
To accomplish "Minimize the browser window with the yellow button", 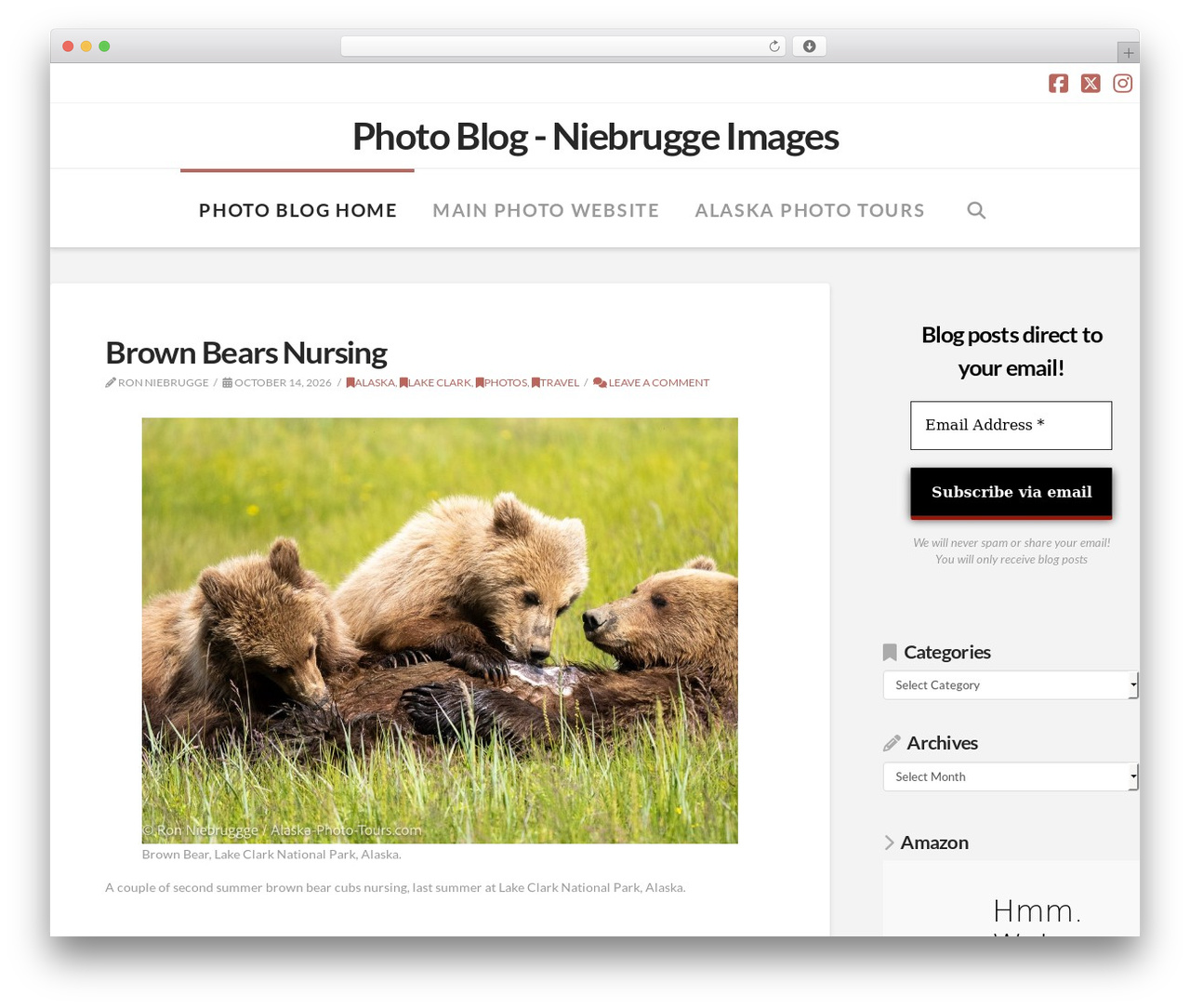I will [86, 46].
